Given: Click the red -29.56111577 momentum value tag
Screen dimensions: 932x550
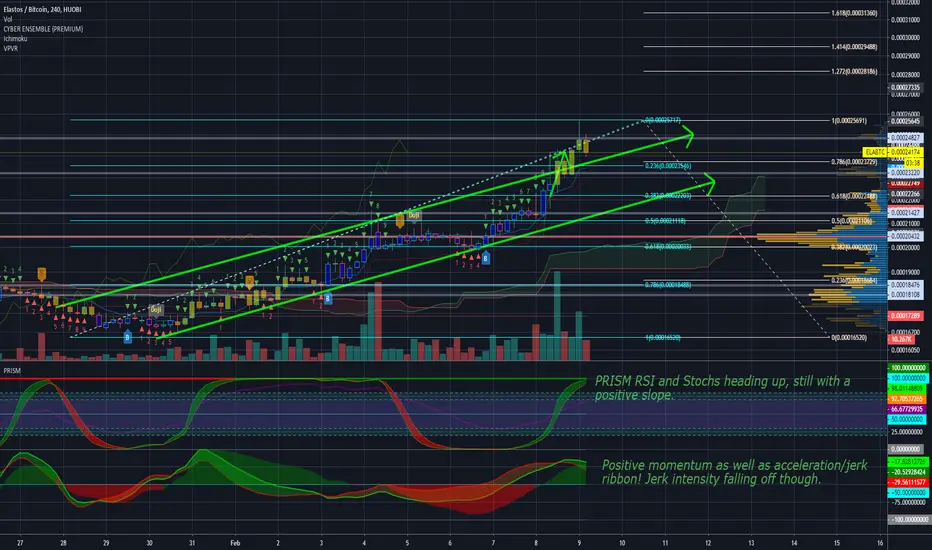Looking at the screenshot, I should [907, 482].
